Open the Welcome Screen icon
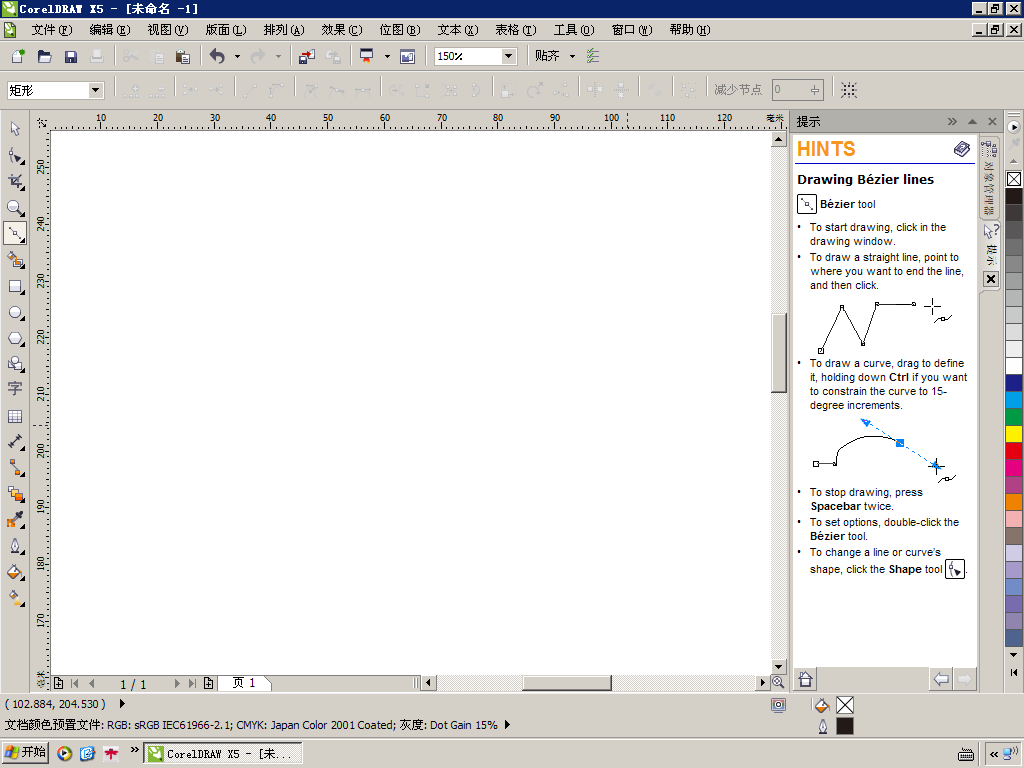The image size is (1024, 768). (408, 57)
